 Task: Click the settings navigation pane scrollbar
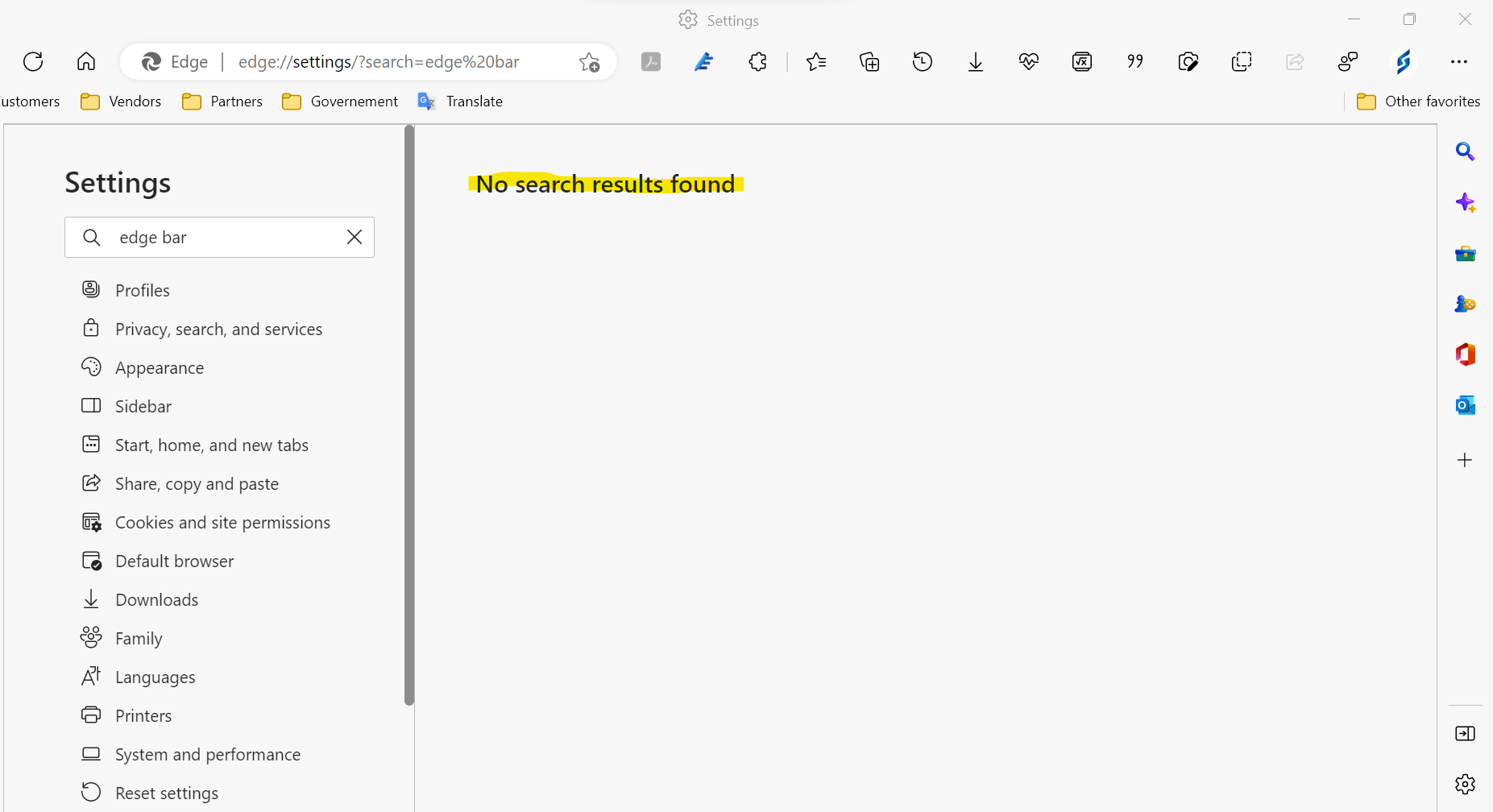(x=409, y=415)
